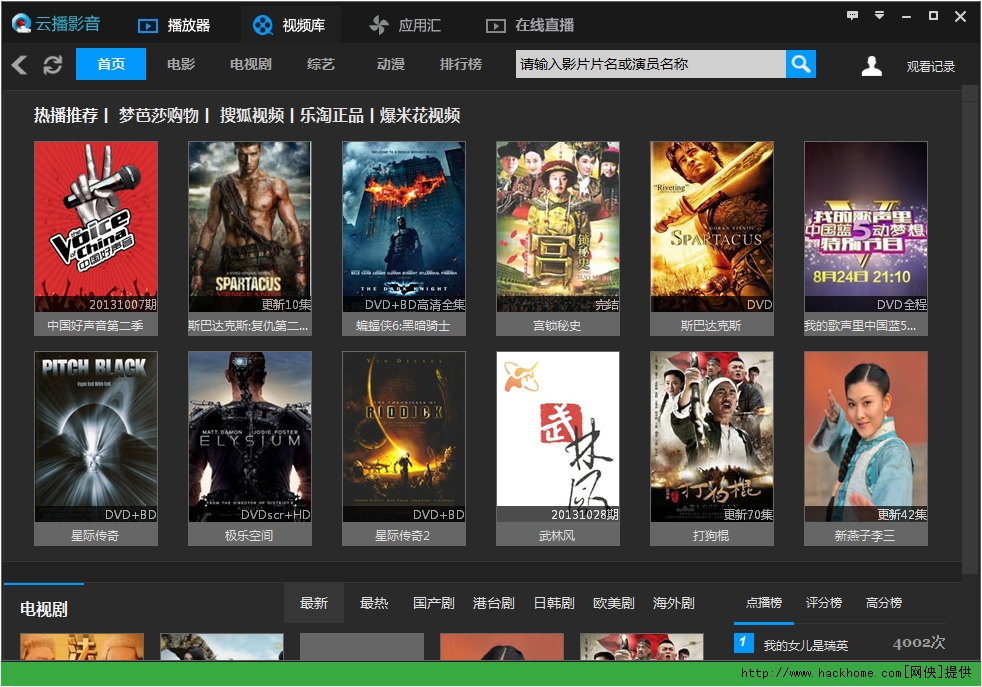This screenshot has height=687, width=982.
Task: Click the 极乐空间 title
Action: tap(249, 535)
